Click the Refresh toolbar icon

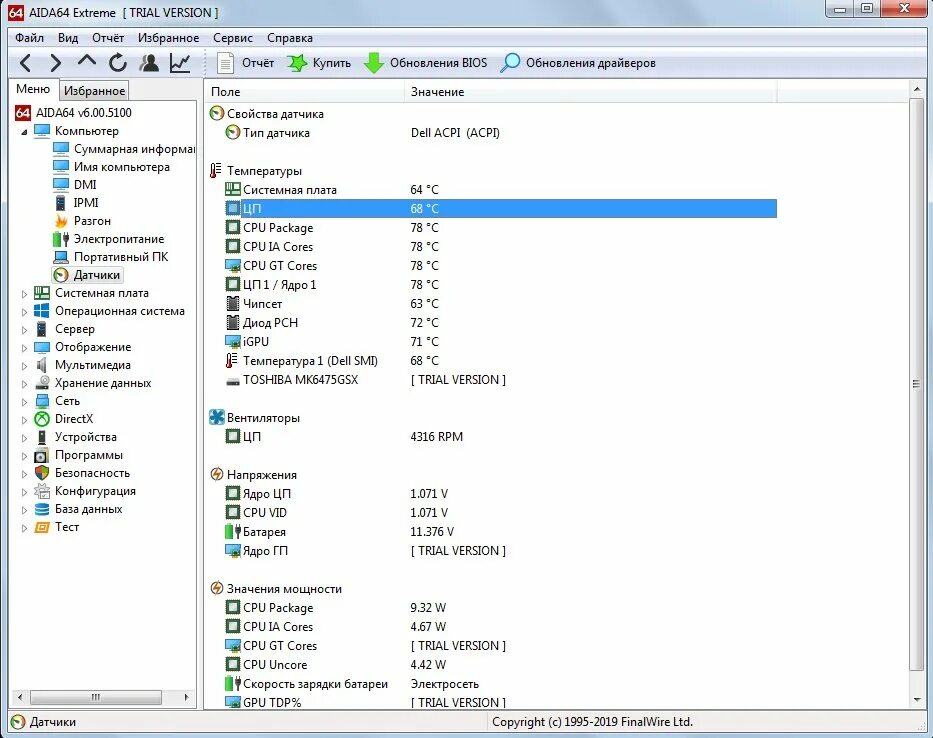(118, 63)
